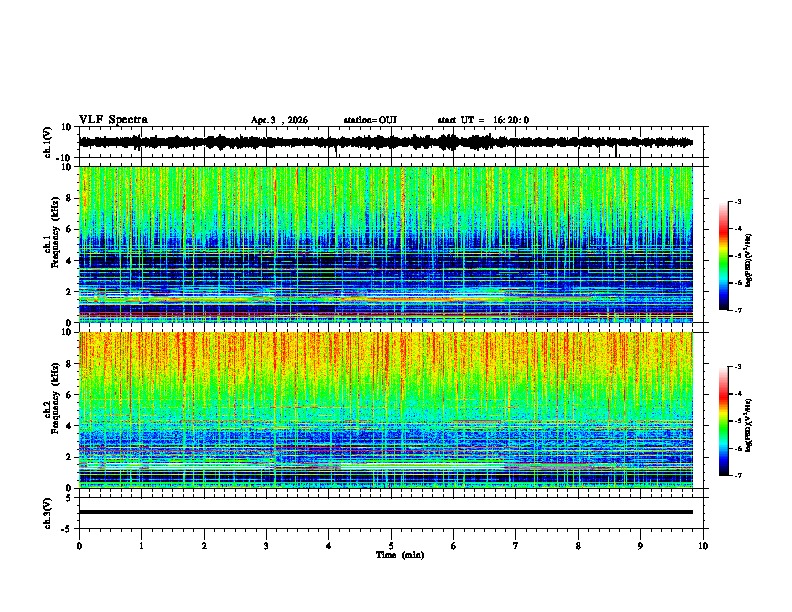The width and height of the screenshot is (792, 612).
Task: Click the ch.1 colorbar log(PSD) unit label
Action: point(749,260)
